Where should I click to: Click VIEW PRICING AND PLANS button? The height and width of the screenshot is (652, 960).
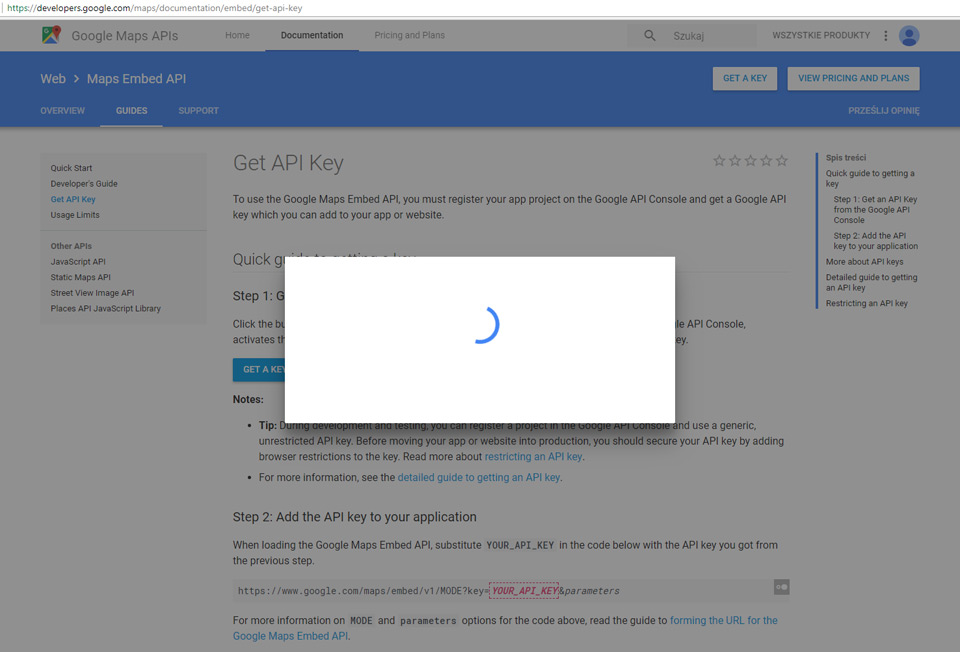click(x=853, y=78)
